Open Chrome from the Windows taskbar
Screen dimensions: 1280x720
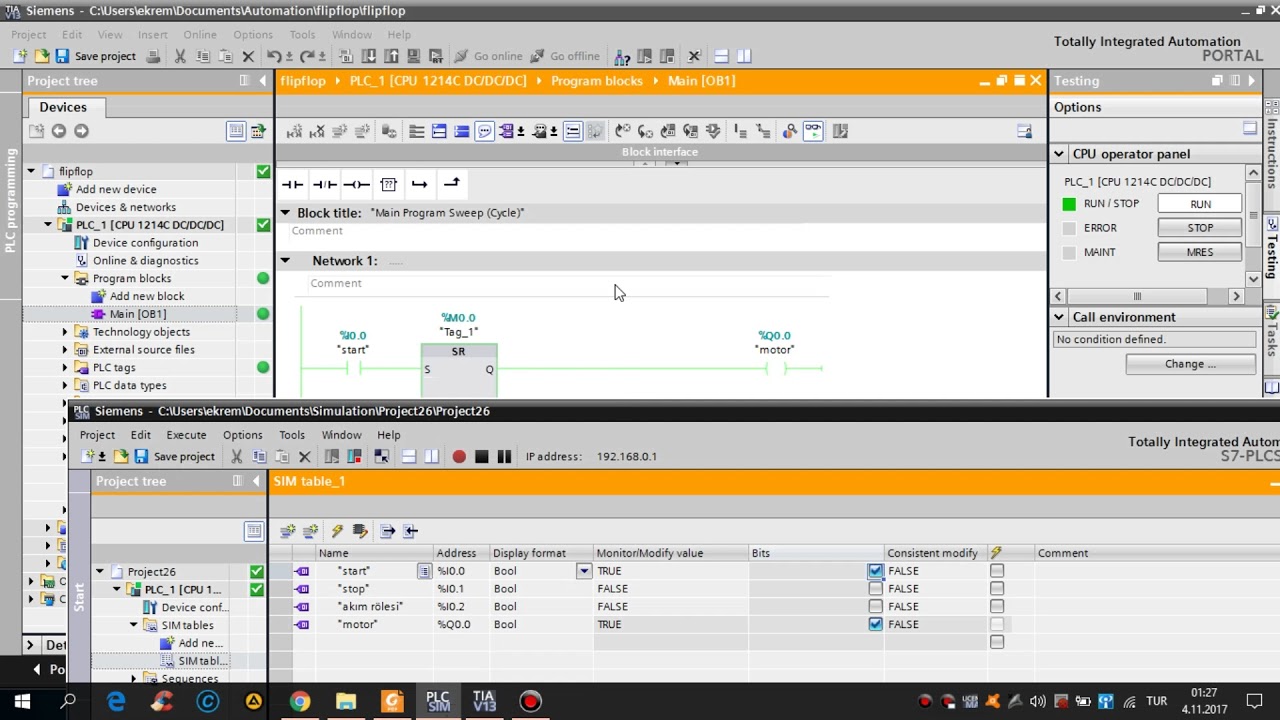300,701
